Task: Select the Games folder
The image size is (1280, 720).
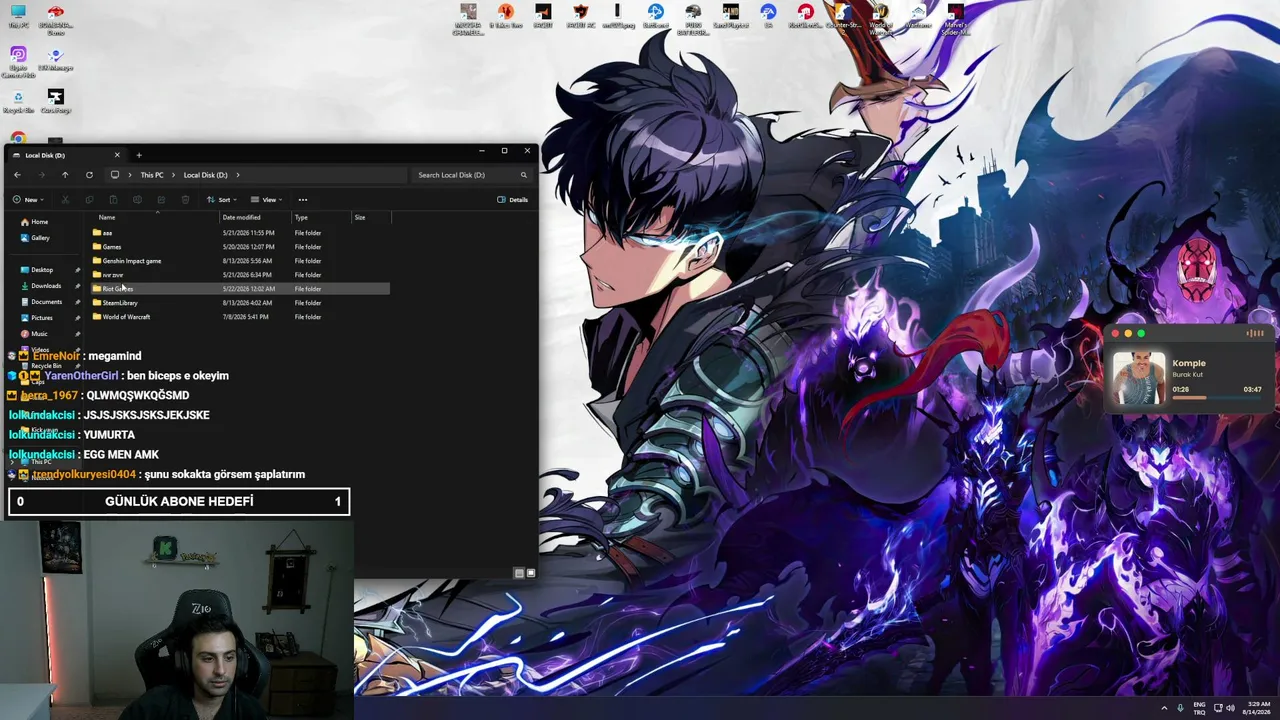Action: [x=240, y=247]
